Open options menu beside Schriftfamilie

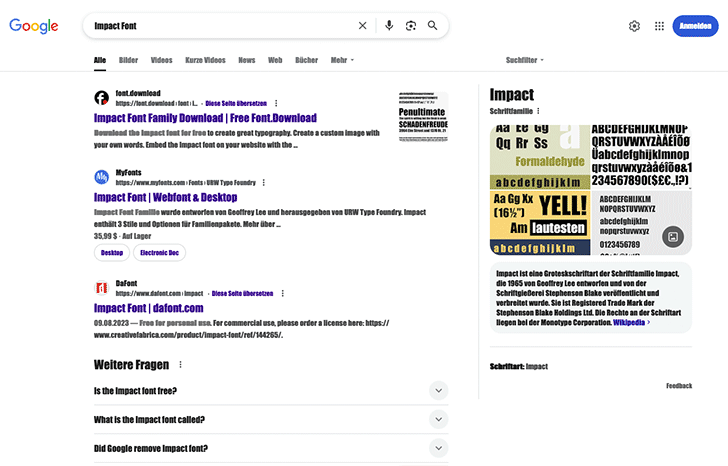click(x=539, y=111)
